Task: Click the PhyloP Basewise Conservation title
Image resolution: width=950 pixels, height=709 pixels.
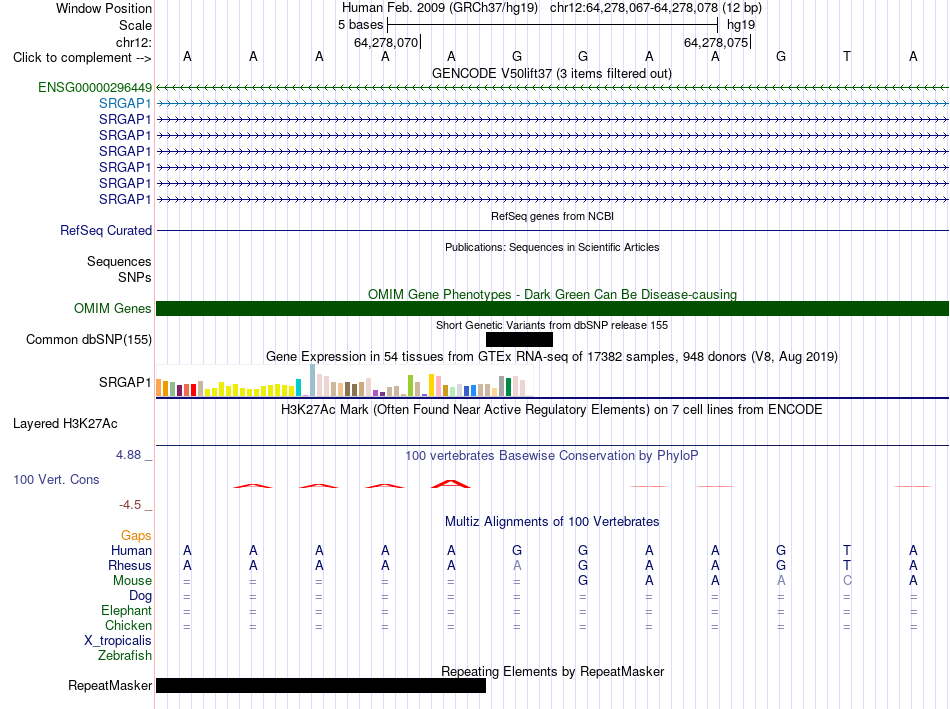Action: click(x=552, y=455)
